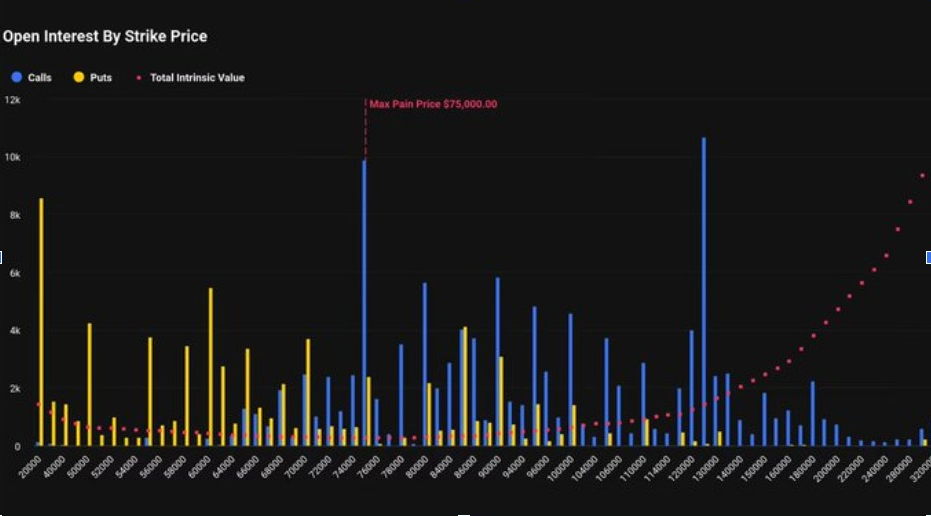
Task: Click the 70000 strike label on the x-axis
Action: point(296,467)
